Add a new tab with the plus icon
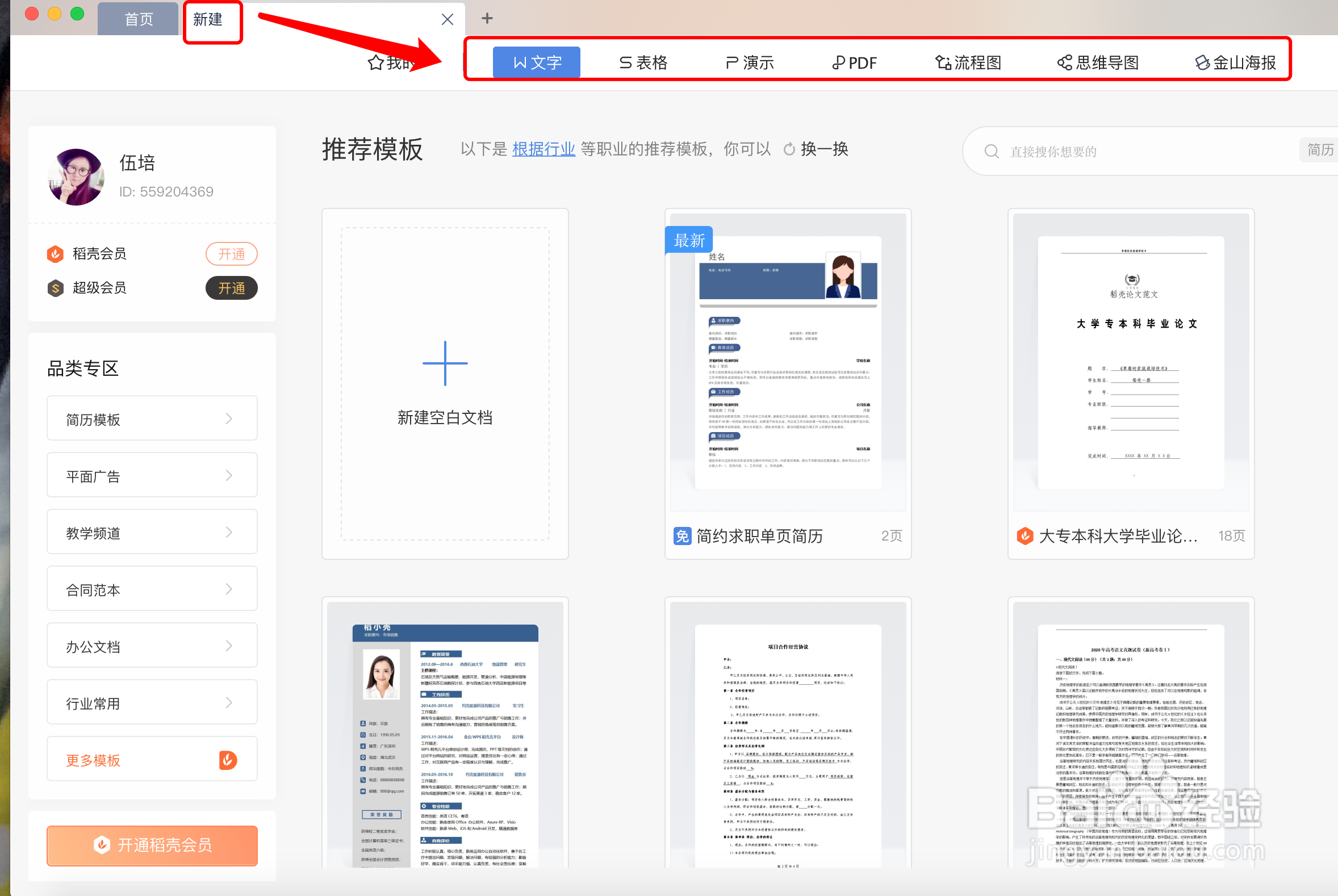Image resolution: width=1338 pixels, height=896 pixels. pos(487,18)
